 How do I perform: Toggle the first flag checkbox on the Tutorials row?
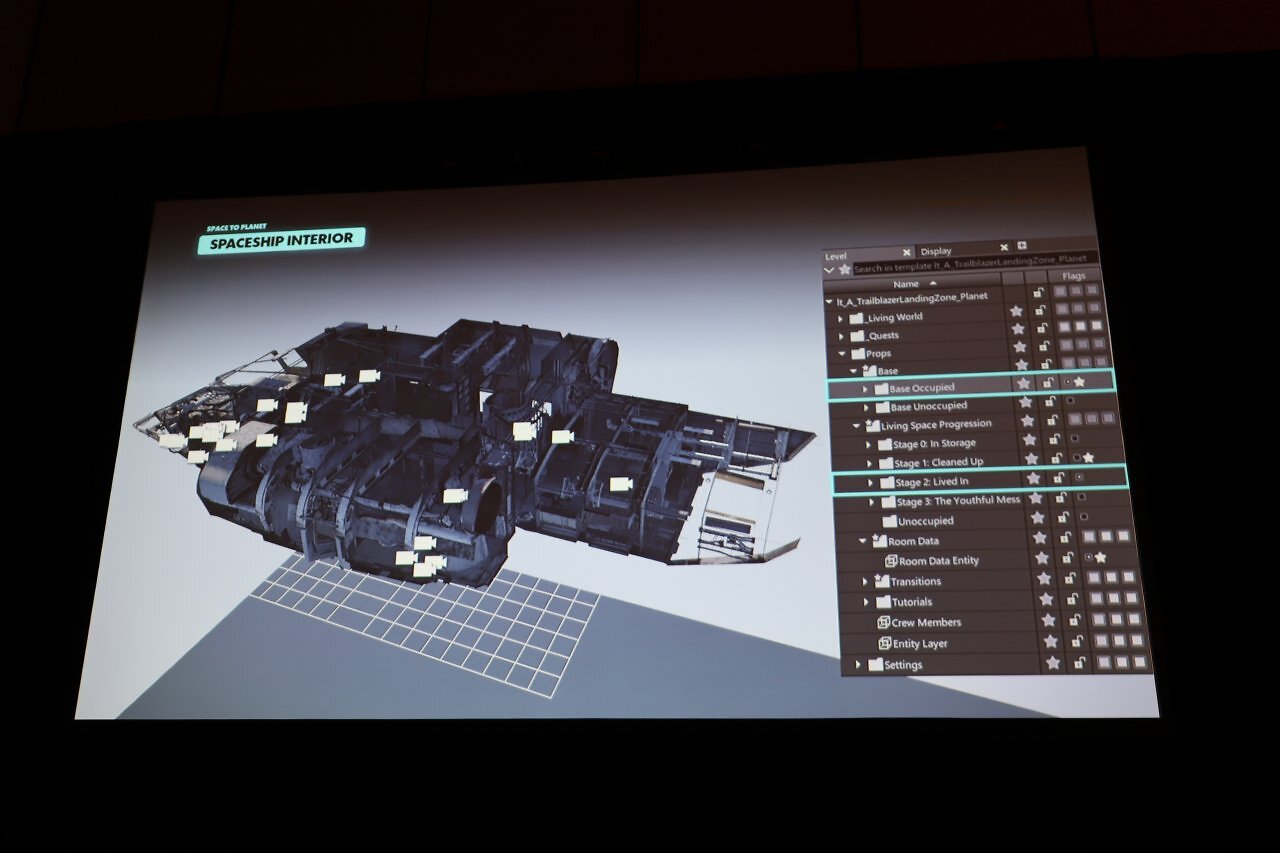pos(1095,598)
